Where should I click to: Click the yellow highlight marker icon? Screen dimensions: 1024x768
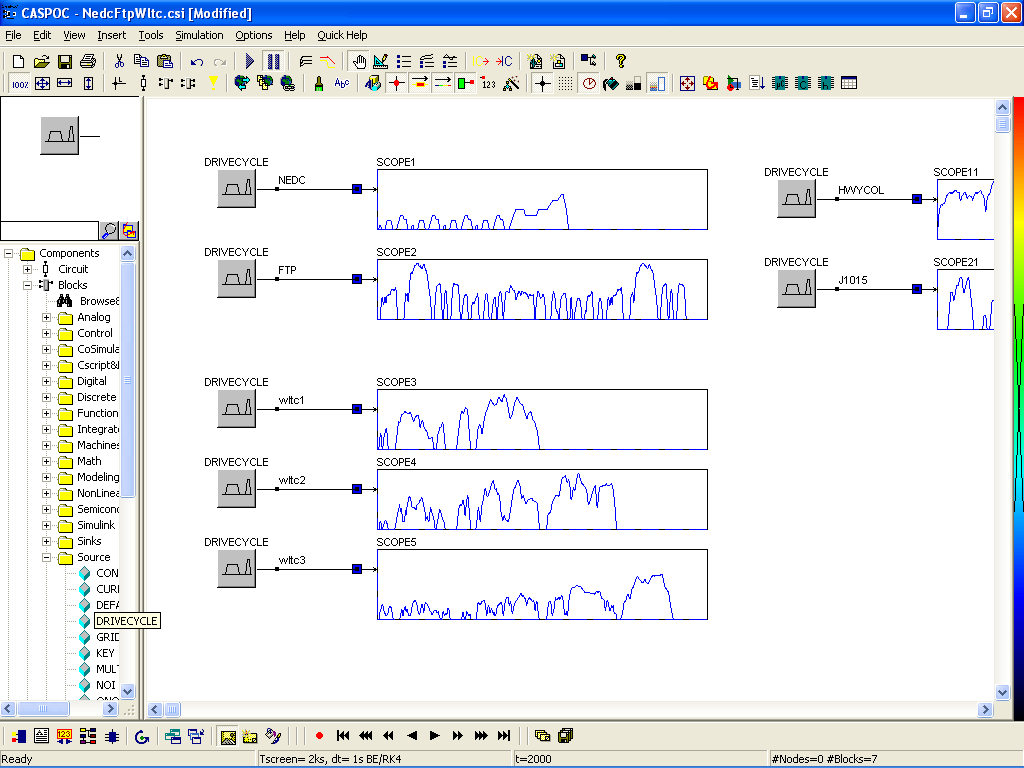pos(213,84)
